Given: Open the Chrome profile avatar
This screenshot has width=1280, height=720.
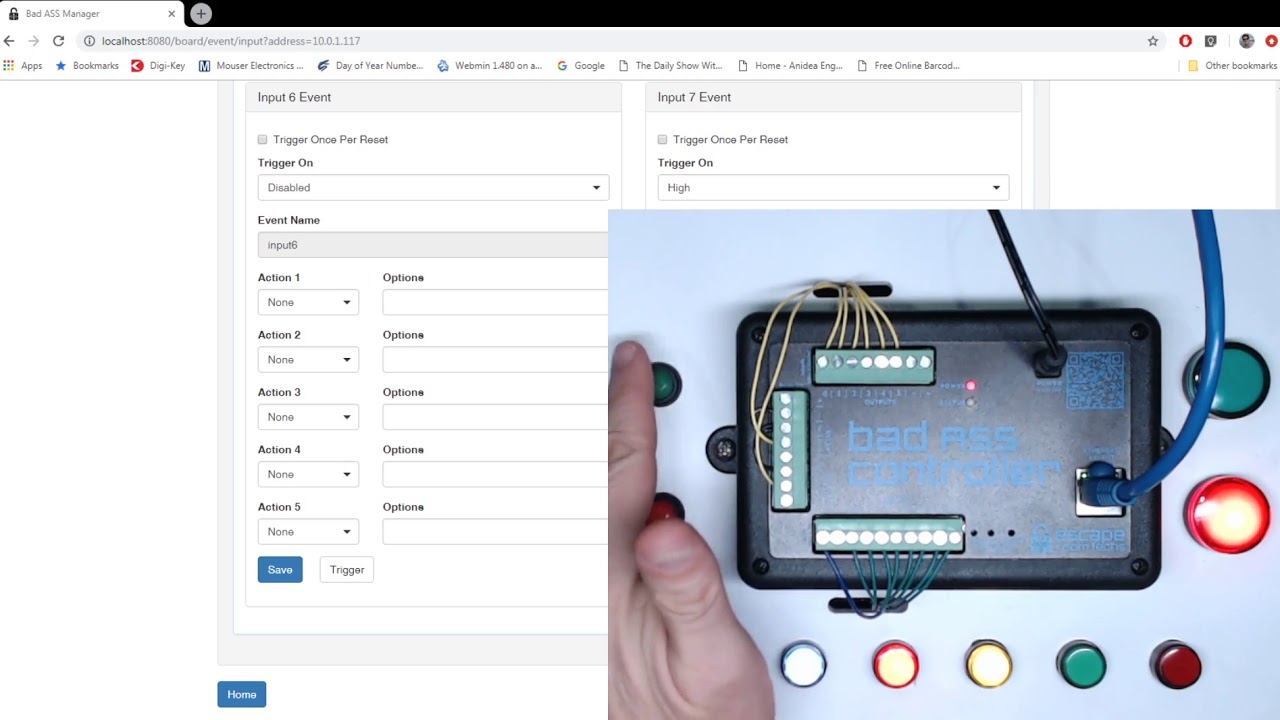Looking at the screenshot, I should coord(1246,41).
